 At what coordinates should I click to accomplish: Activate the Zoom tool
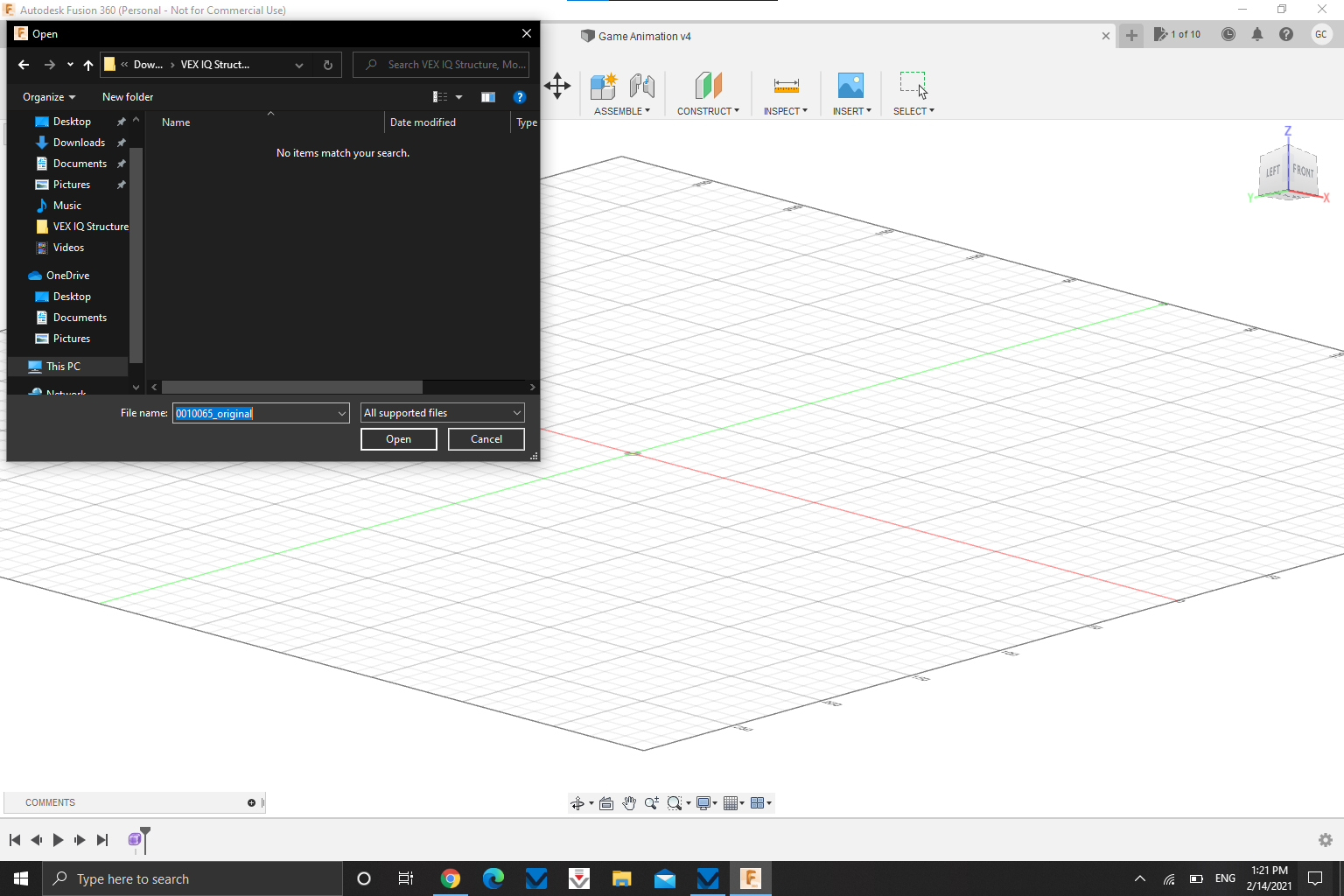(652, 802)
